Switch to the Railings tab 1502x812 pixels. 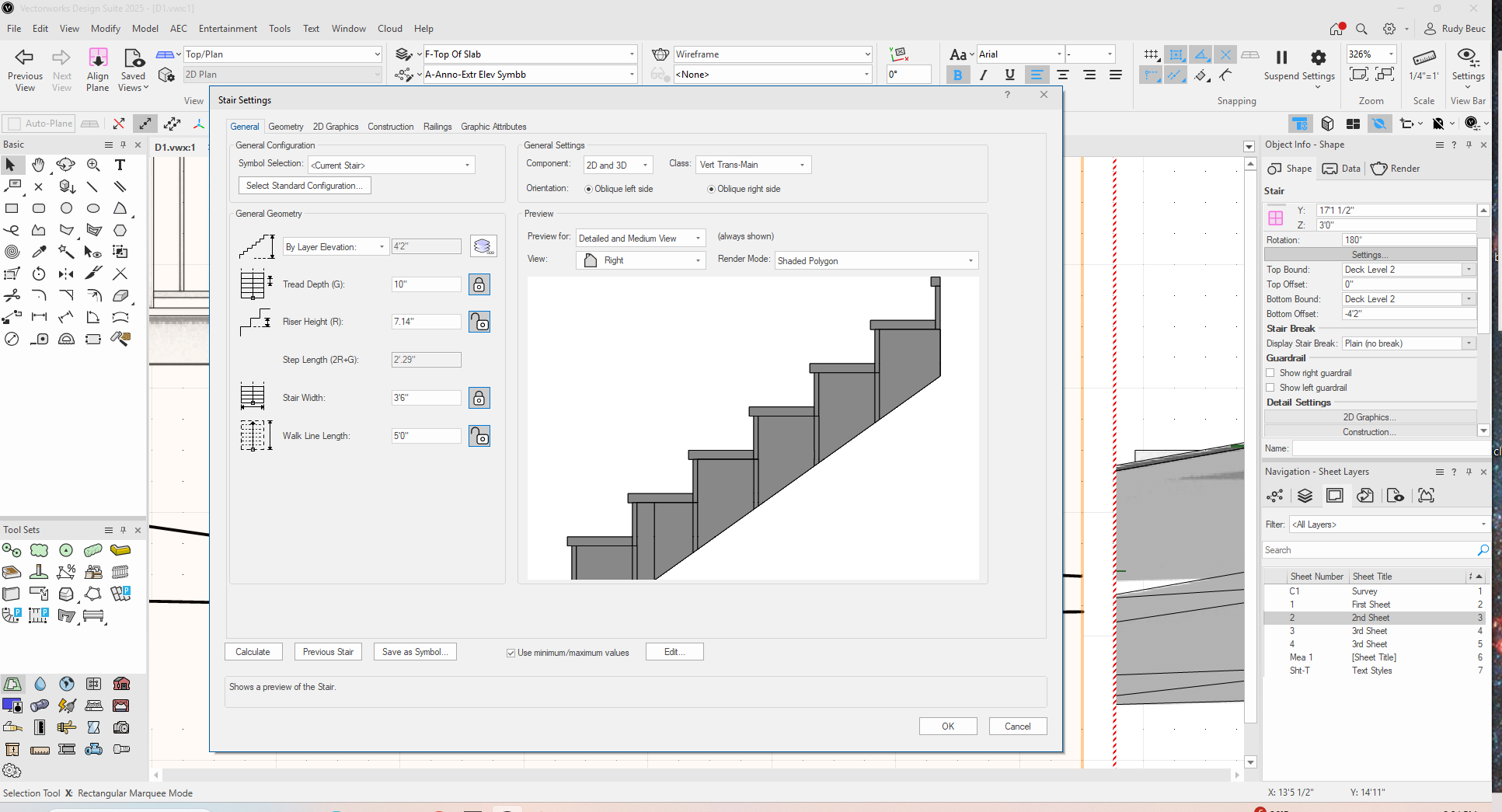(x=437, y=127)
